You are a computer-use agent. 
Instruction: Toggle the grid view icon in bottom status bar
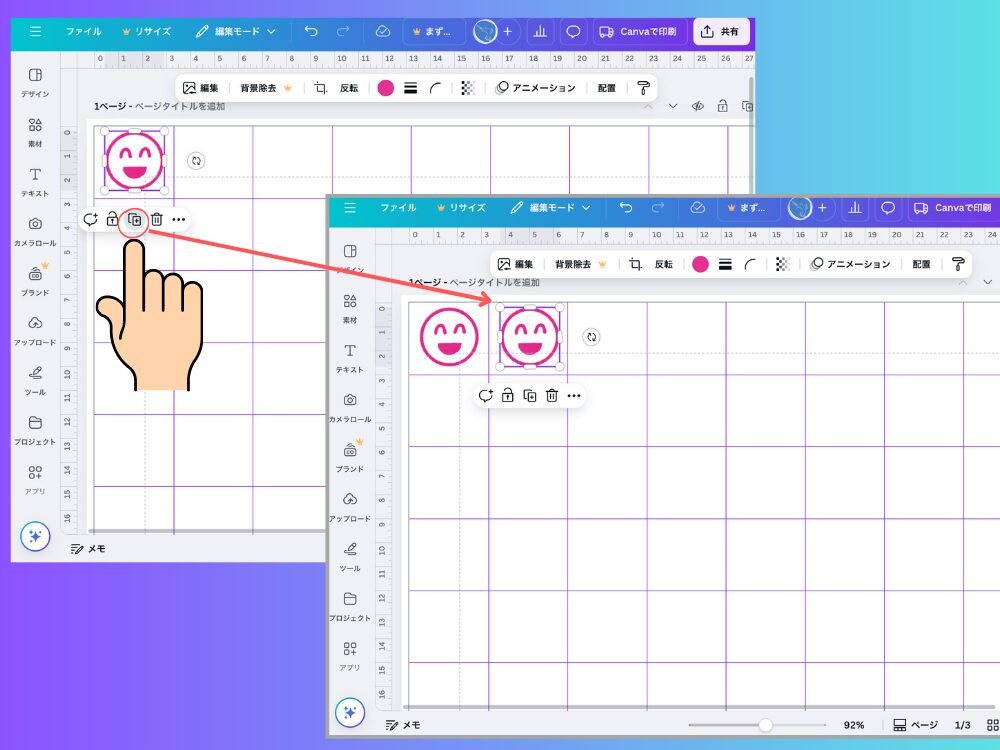pyautogui.click(x=992, y=725)
